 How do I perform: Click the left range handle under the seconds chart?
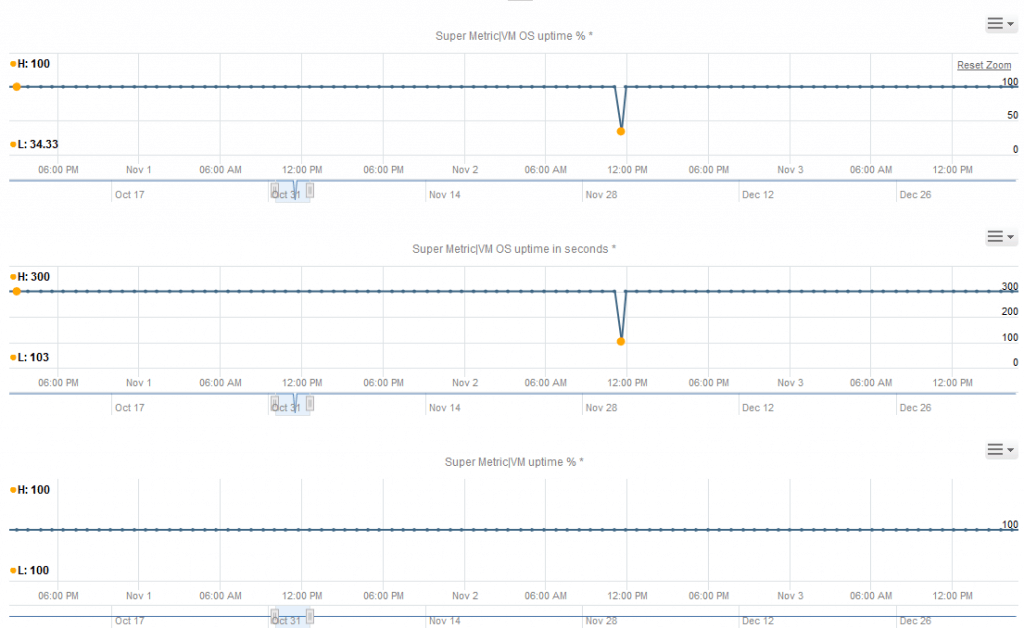click(275, 403)
